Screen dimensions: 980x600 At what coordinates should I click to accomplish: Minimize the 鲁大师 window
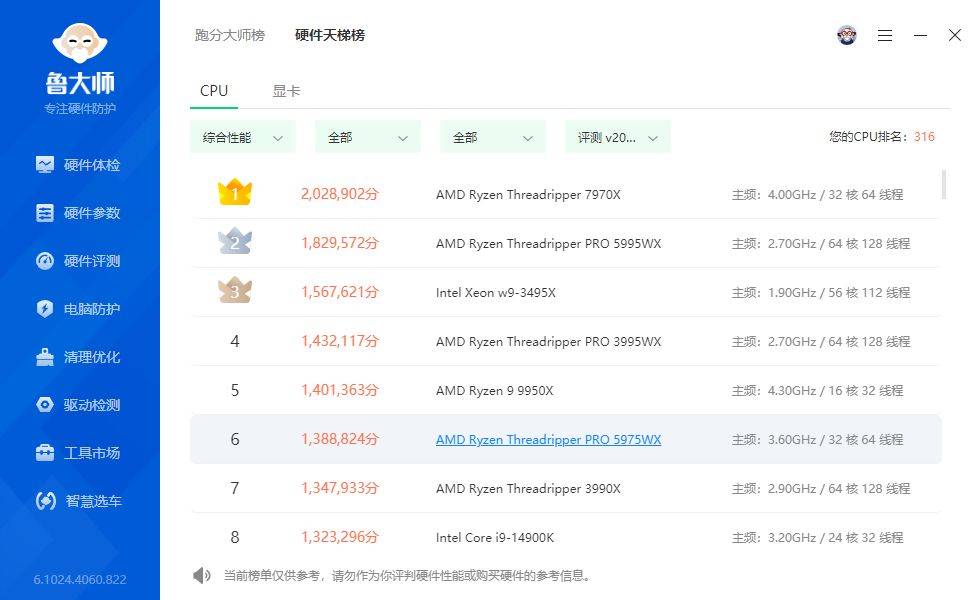(920, 36)
